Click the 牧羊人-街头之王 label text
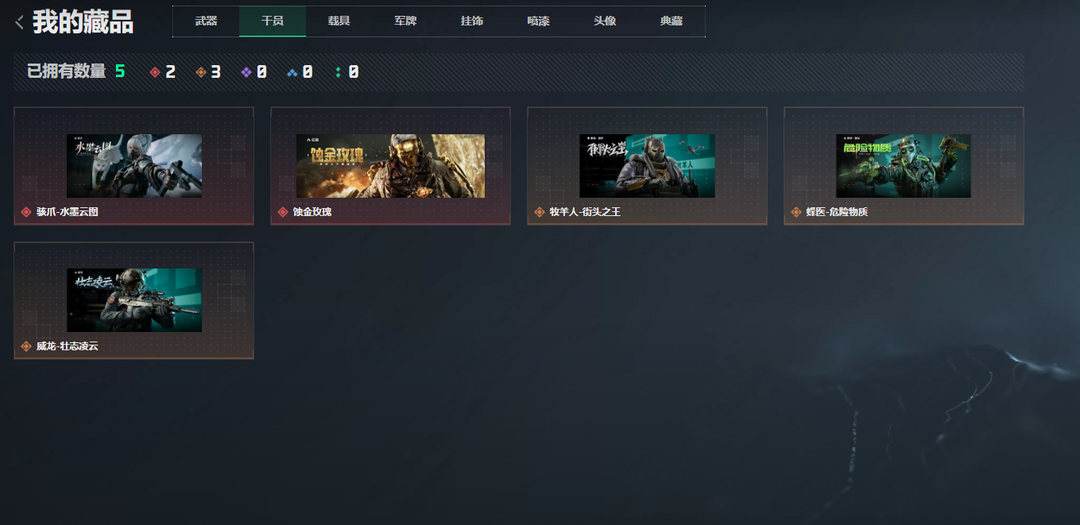This screenshot has height=525, width=1080. click(585, 212)
